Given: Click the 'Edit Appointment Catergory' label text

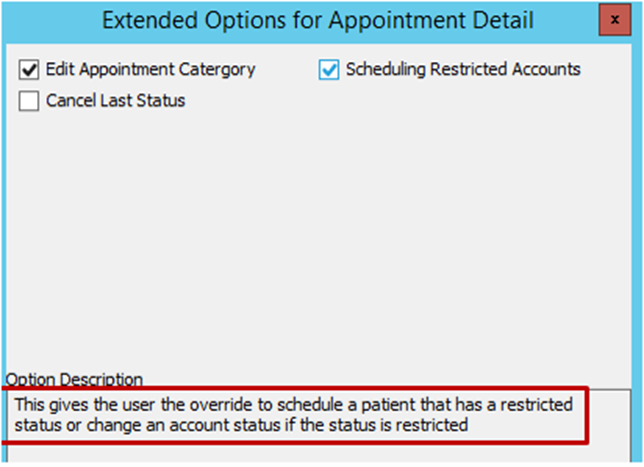Looking at the screenshot, I should click(x=150, y=70).
